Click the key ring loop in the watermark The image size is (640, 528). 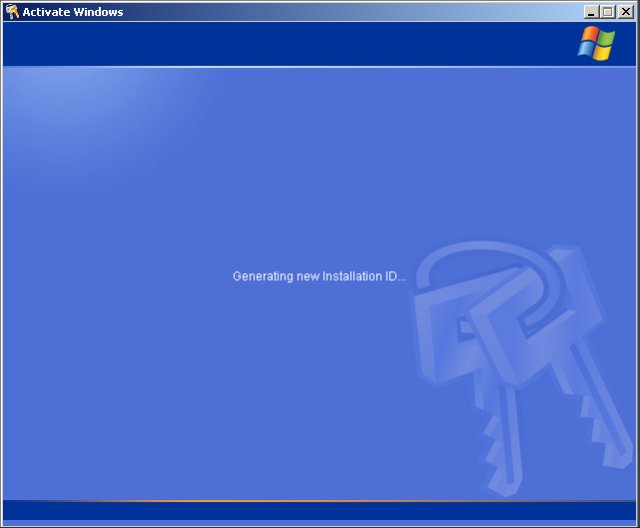(x=480, y=275)
